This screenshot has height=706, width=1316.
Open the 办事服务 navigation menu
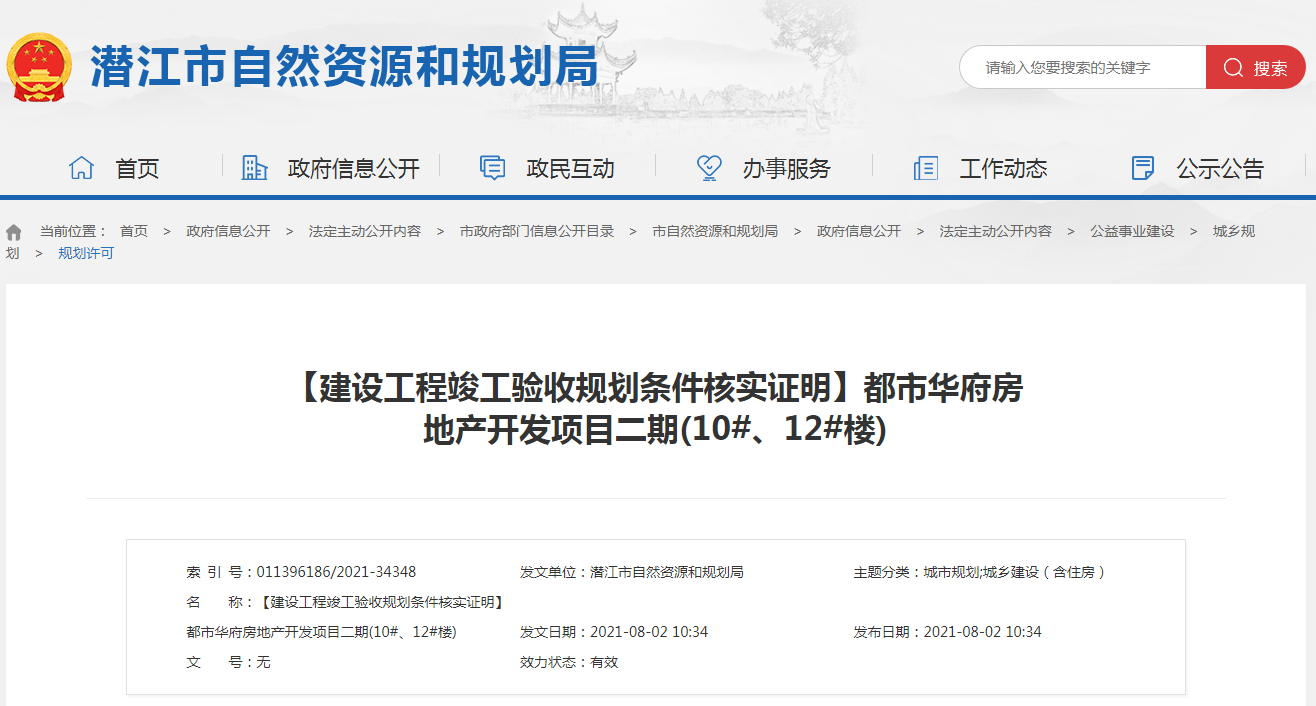pyautogui.click(x=786, y=168)
